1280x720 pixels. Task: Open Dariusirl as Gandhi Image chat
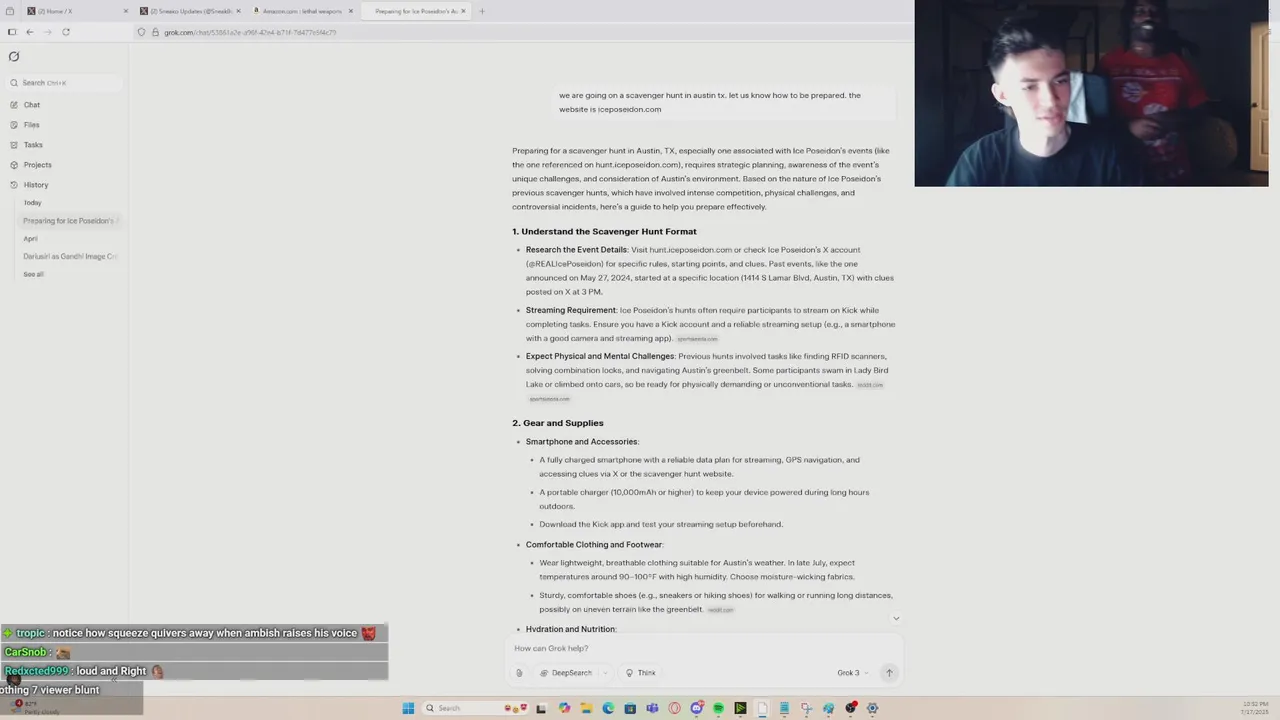[70, 257]
